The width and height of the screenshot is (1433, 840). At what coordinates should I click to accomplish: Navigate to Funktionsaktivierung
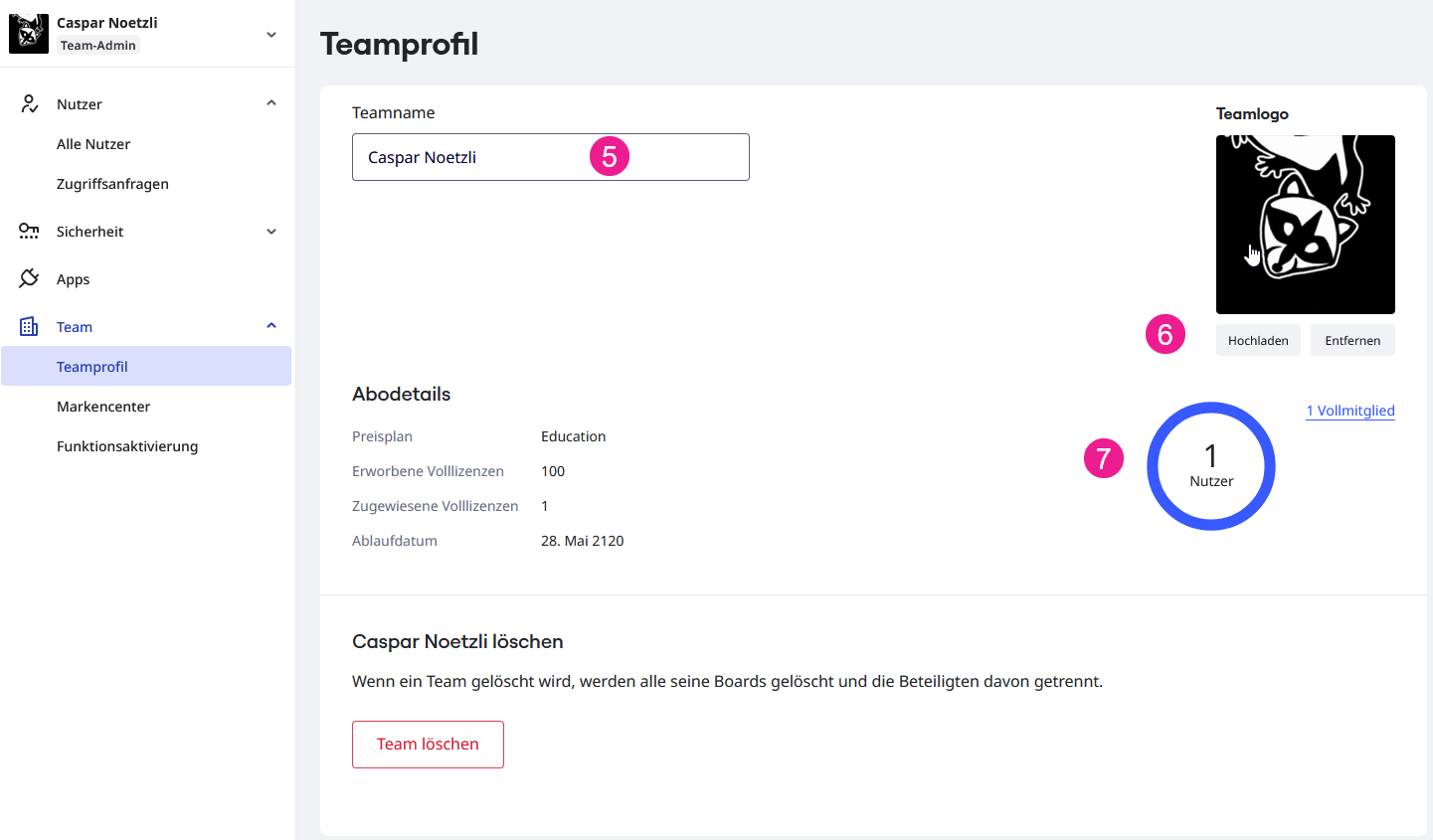tap(127, 446)
